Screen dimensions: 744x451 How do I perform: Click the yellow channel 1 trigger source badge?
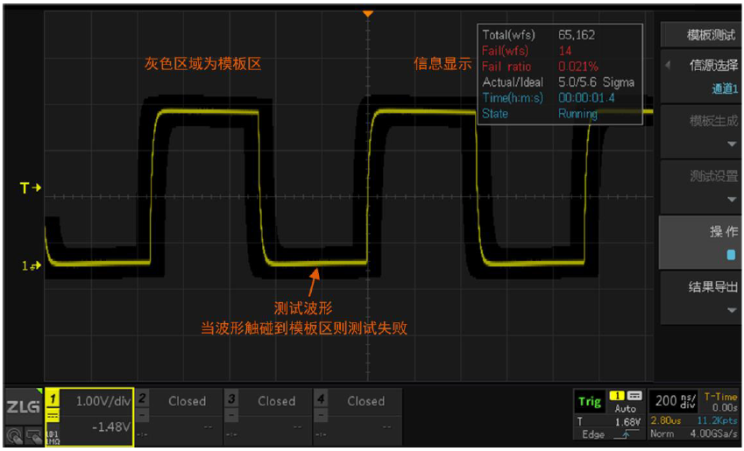click(619, 396)
